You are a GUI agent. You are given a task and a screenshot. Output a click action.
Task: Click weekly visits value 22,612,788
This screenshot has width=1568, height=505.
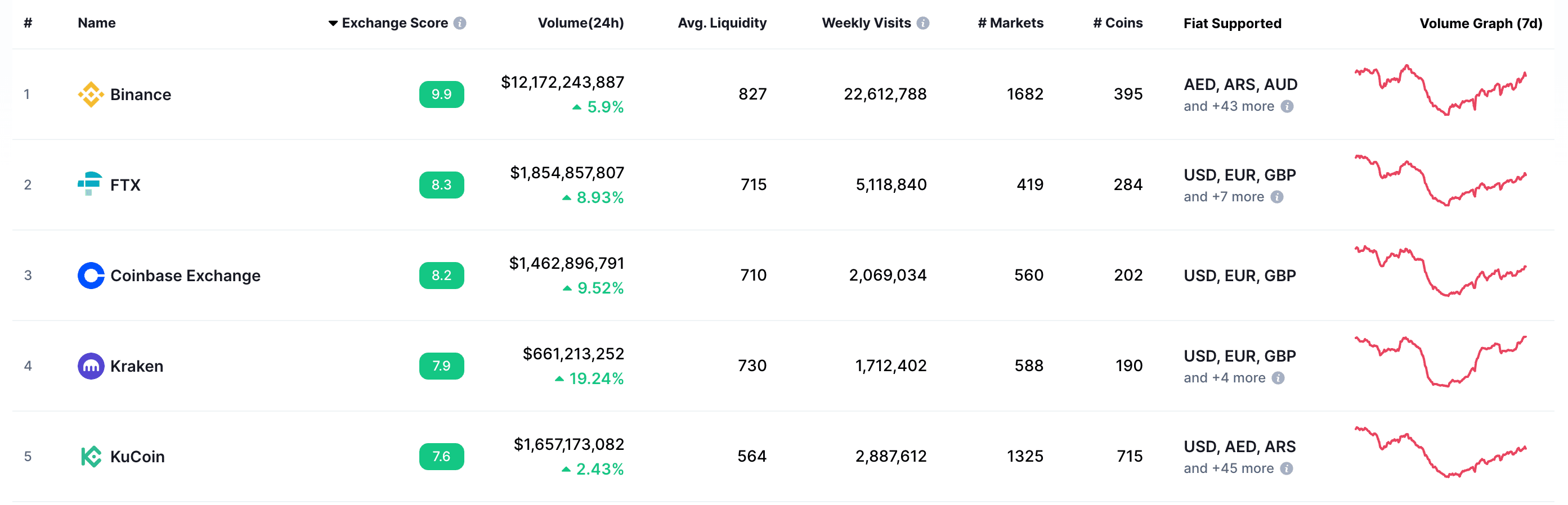coord(885,94)
